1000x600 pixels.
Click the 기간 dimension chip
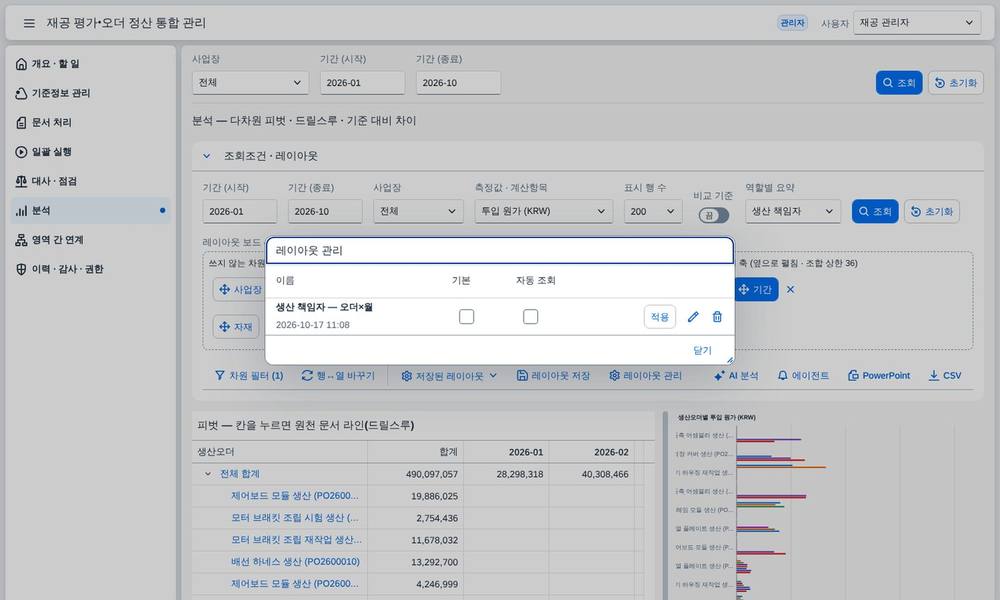(756, 289)
